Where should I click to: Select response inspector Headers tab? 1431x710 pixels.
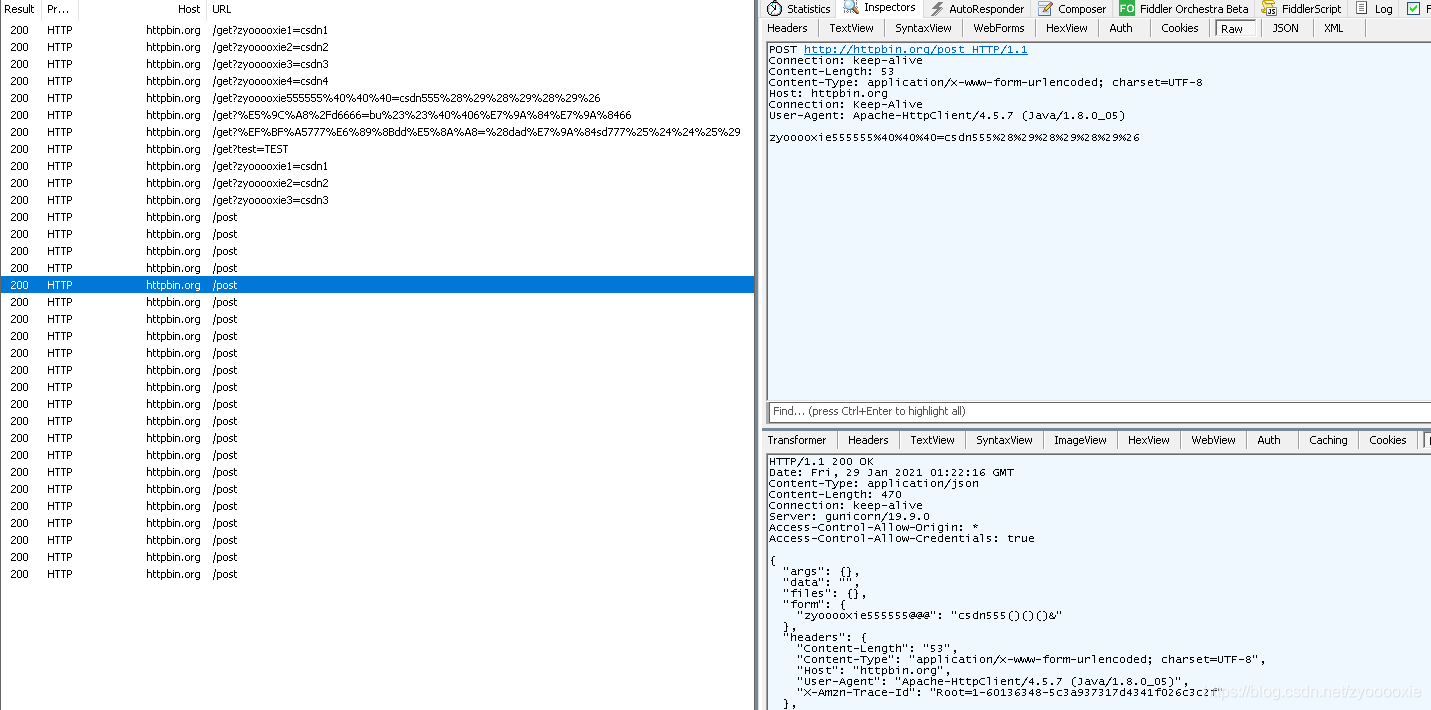pyautogui.click(x=868, y=440)
